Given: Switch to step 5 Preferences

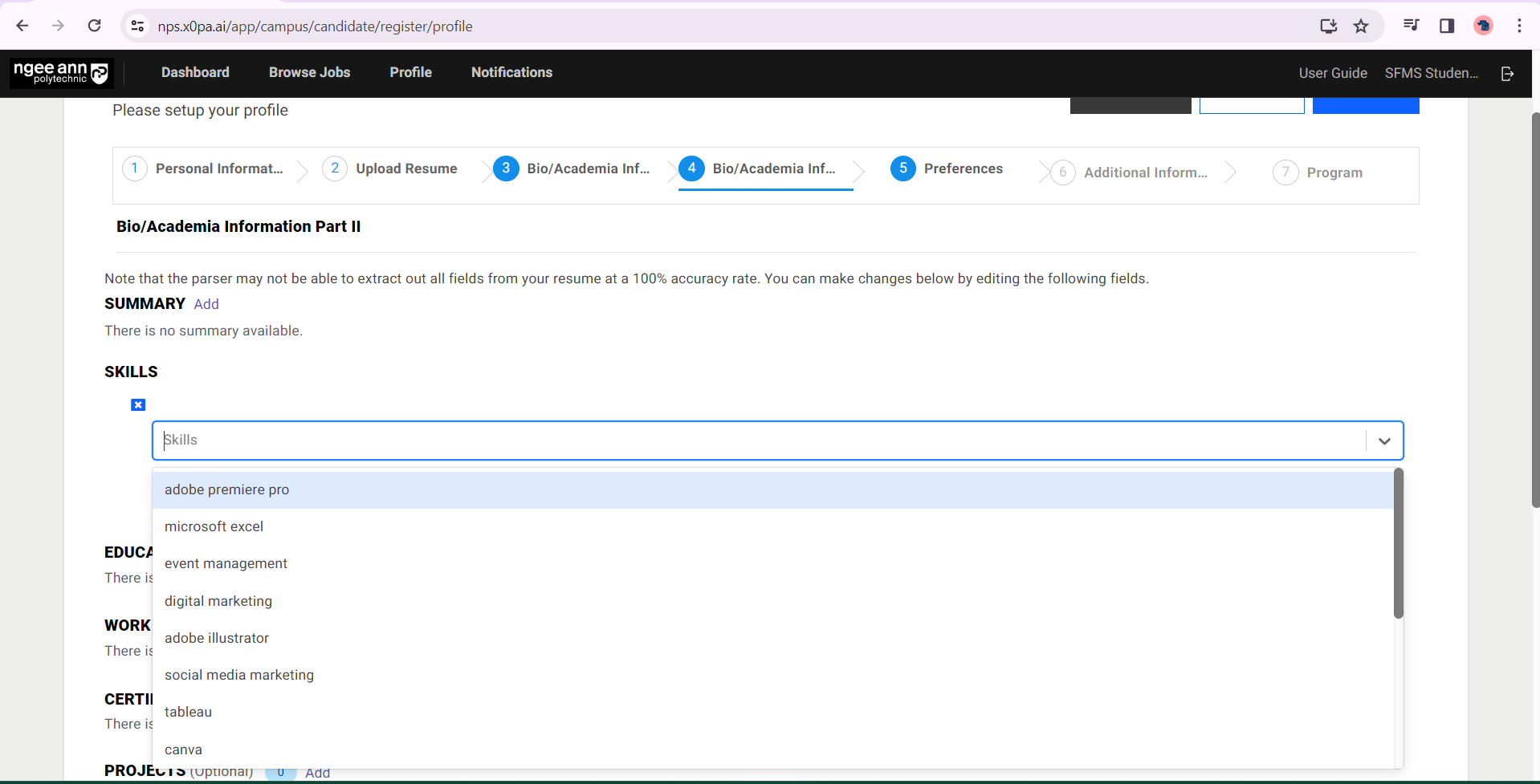Looking at the screenshot, I should coord(947,169).
